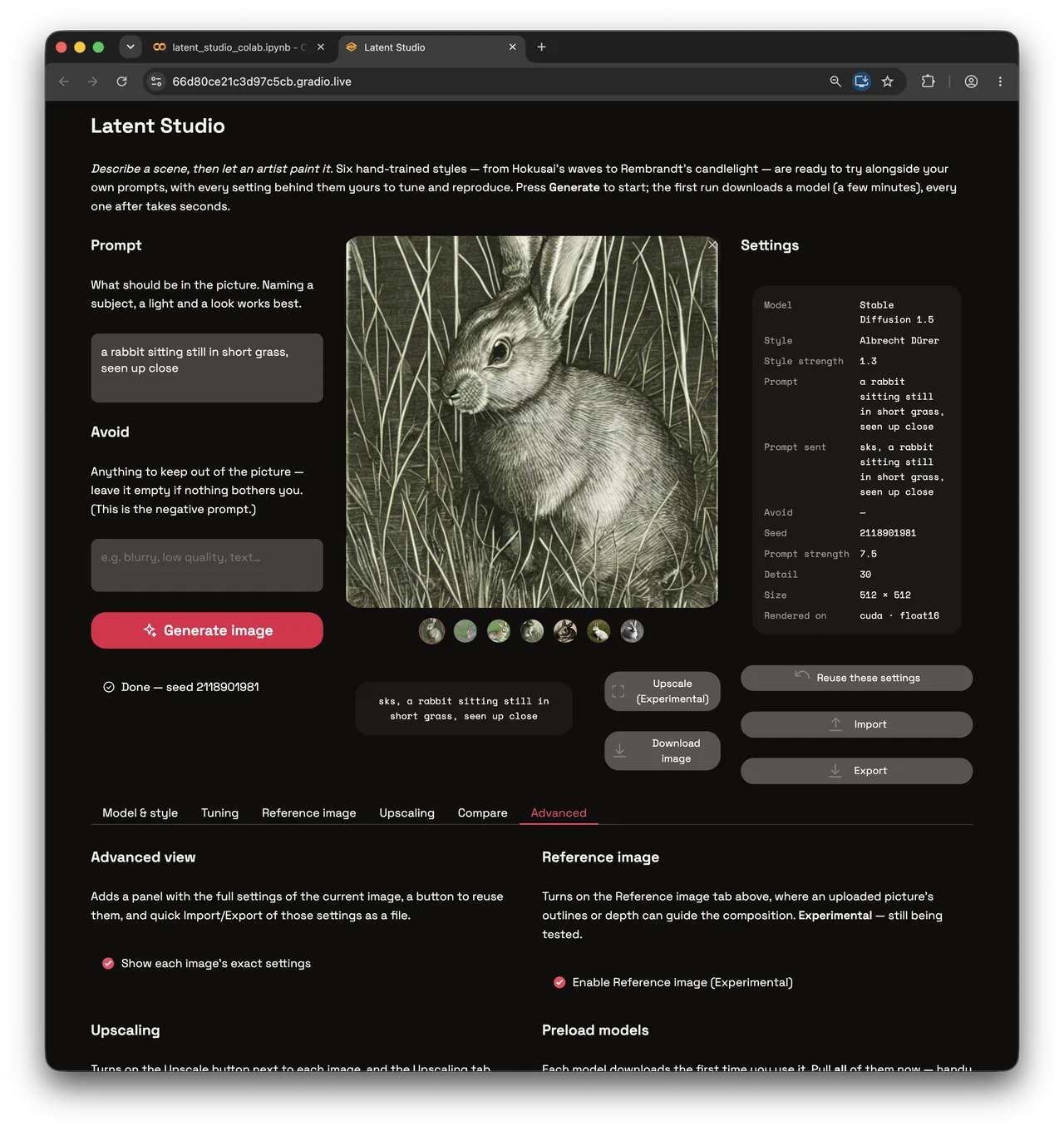
Task: Click the 'Stable Diffusion 1.5' model value
Action: (x=897, y=313)
